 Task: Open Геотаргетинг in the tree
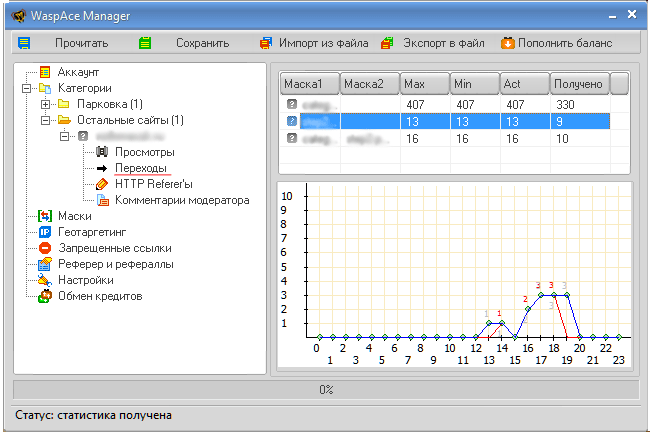92,232
